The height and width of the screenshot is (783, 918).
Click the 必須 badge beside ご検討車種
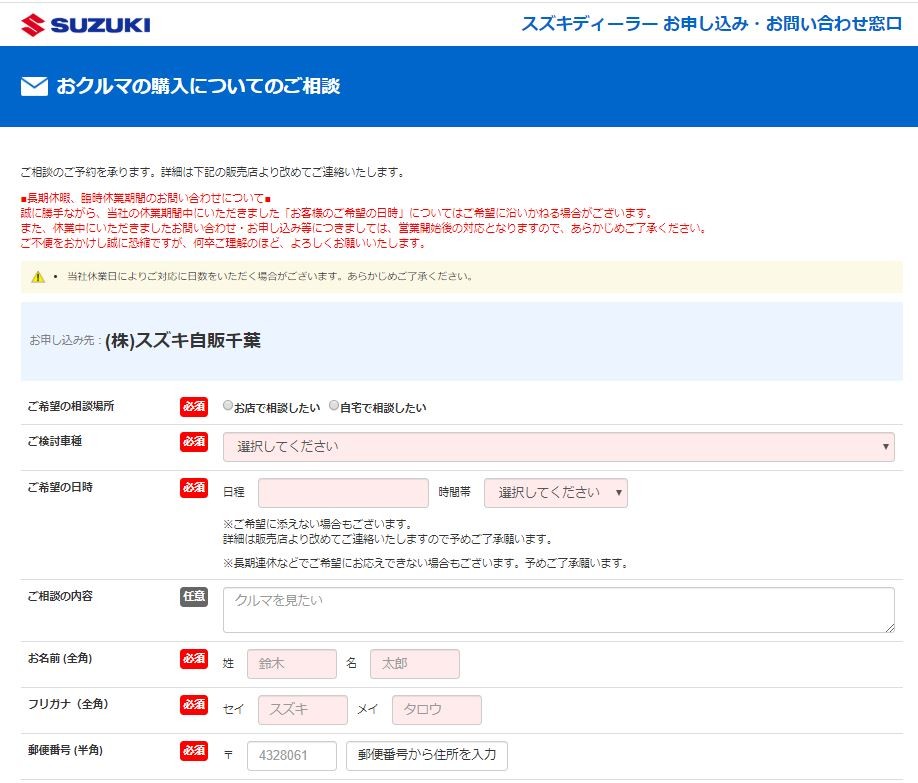(194, 442)
